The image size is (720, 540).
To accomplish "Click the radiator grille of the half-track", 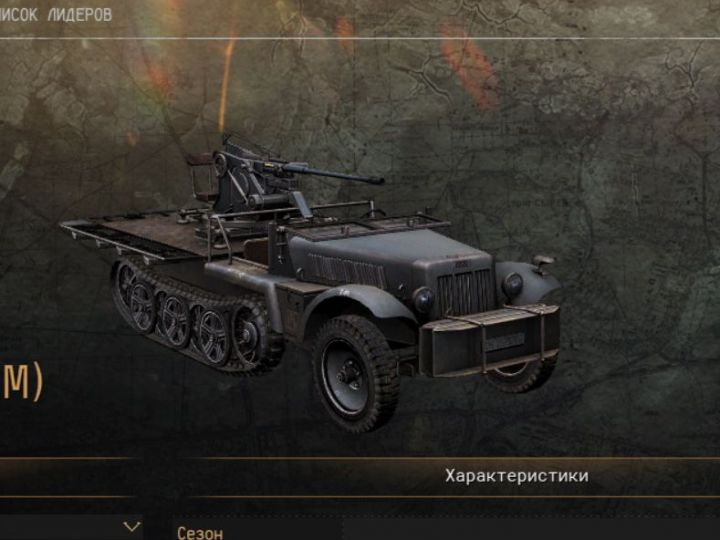I will tap(464, 292).
